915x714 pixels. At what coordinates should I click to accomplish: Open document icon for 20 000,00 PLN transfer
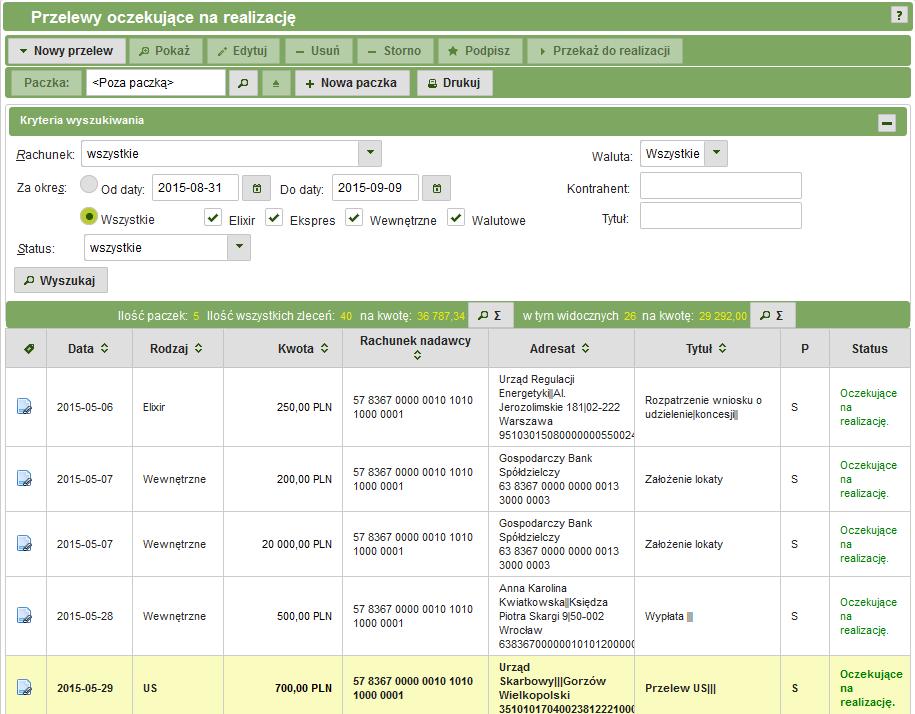point(25,544)
